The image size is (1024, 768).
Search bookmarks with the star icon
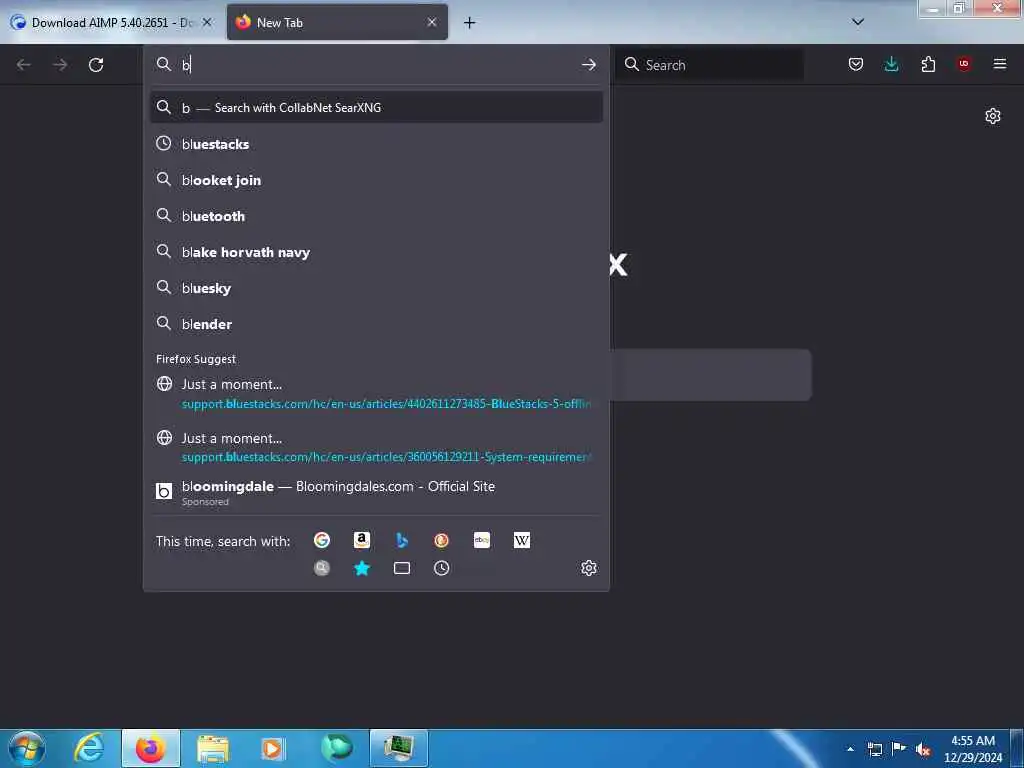(362, 568)
